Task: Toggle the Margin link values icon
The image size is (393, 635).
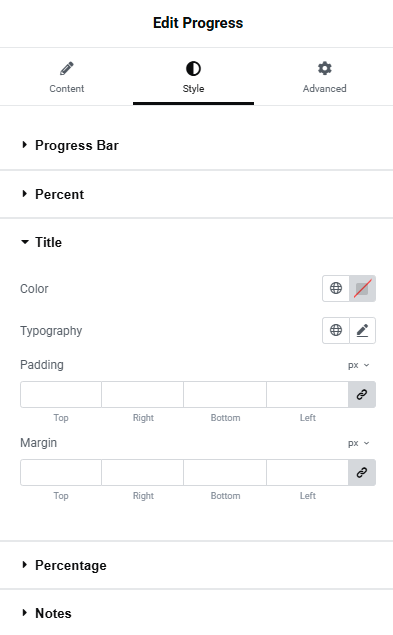Action: click(x=362, y=472)
